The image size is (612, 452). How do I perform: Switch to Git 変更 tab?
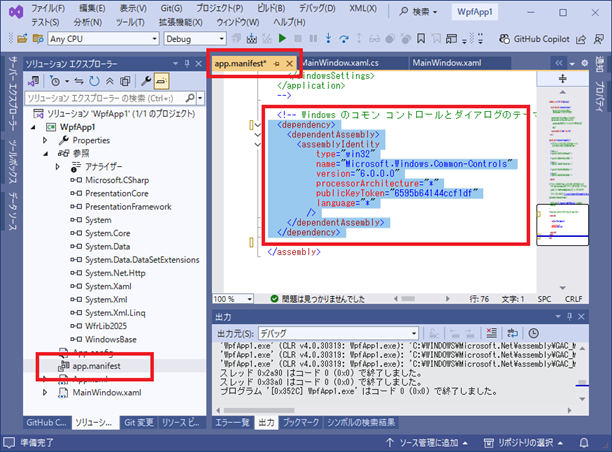pyautogui.click(x=139, y=422)
